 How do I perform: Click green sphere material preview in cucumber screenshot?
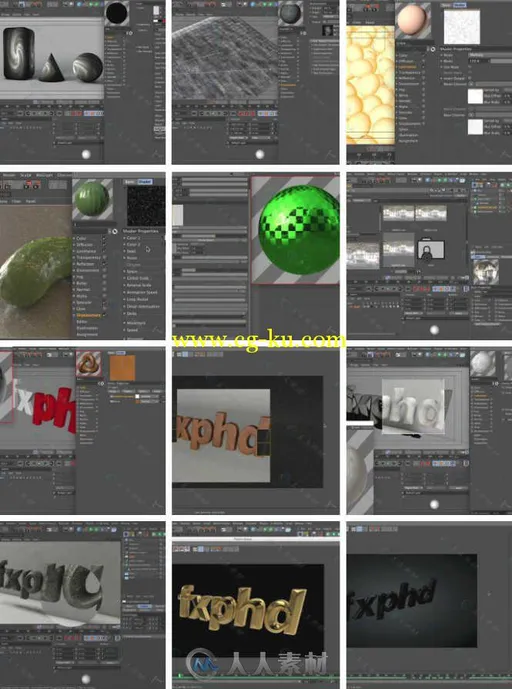coord(93,199)
